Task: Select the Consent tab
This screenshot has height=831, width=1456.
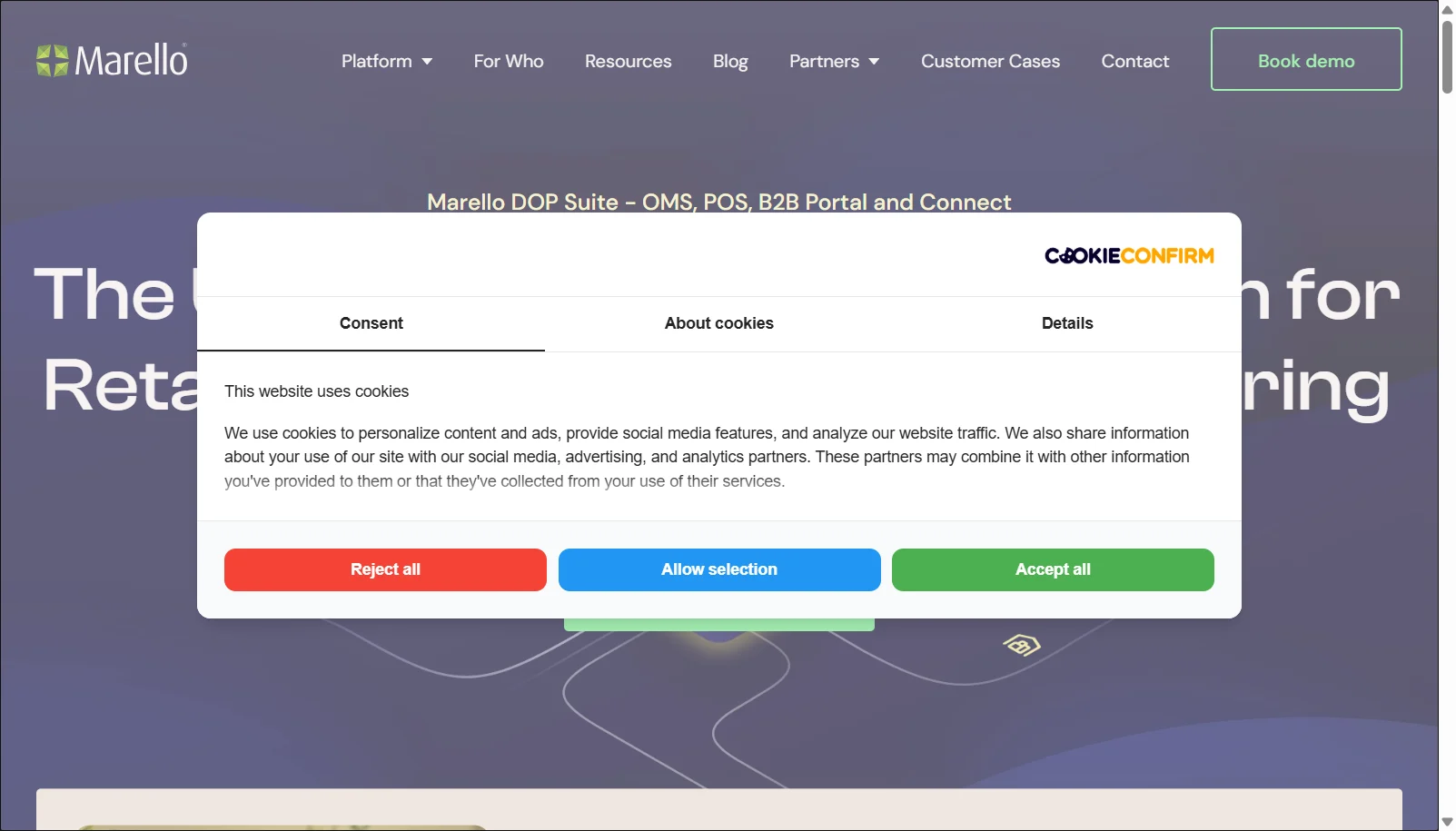Action: tap(371, 323)
